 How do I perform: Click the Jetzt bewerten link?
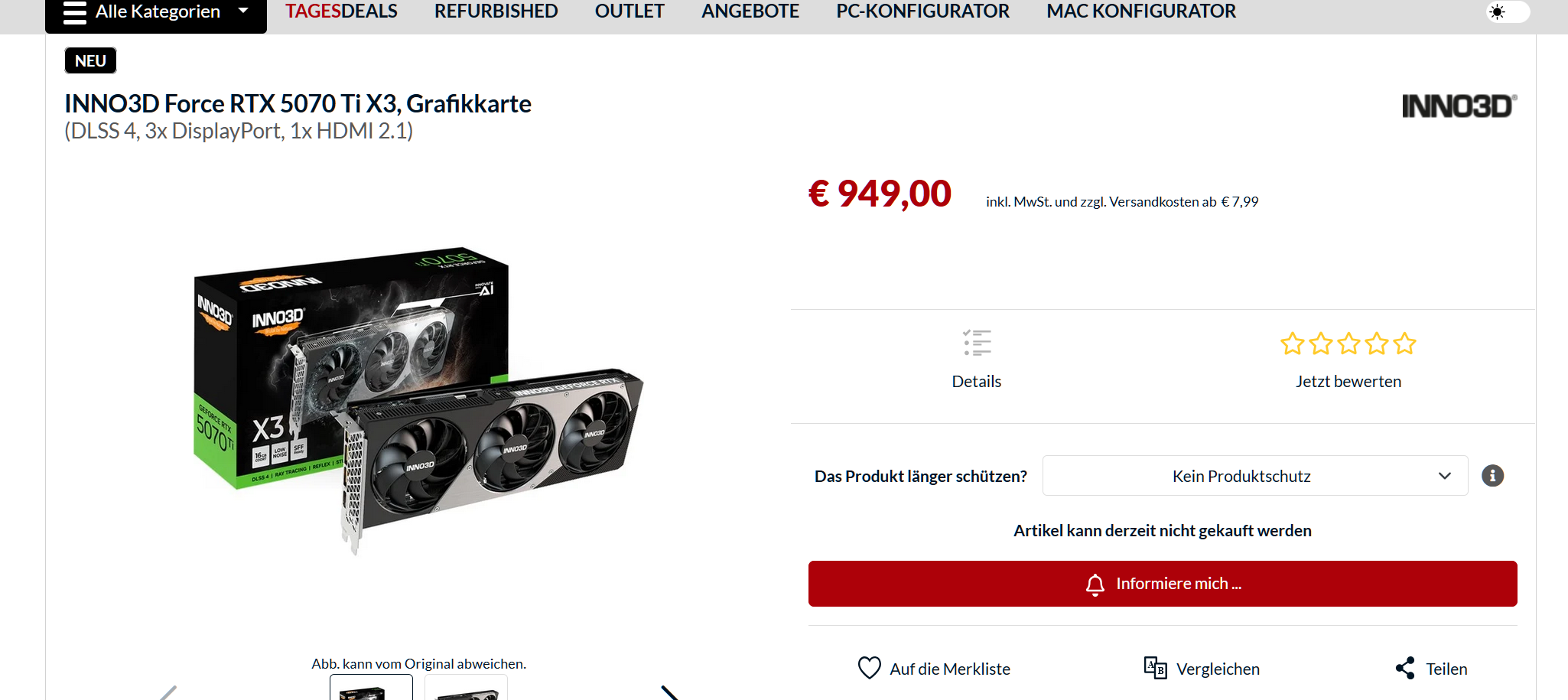point(1348,381)
